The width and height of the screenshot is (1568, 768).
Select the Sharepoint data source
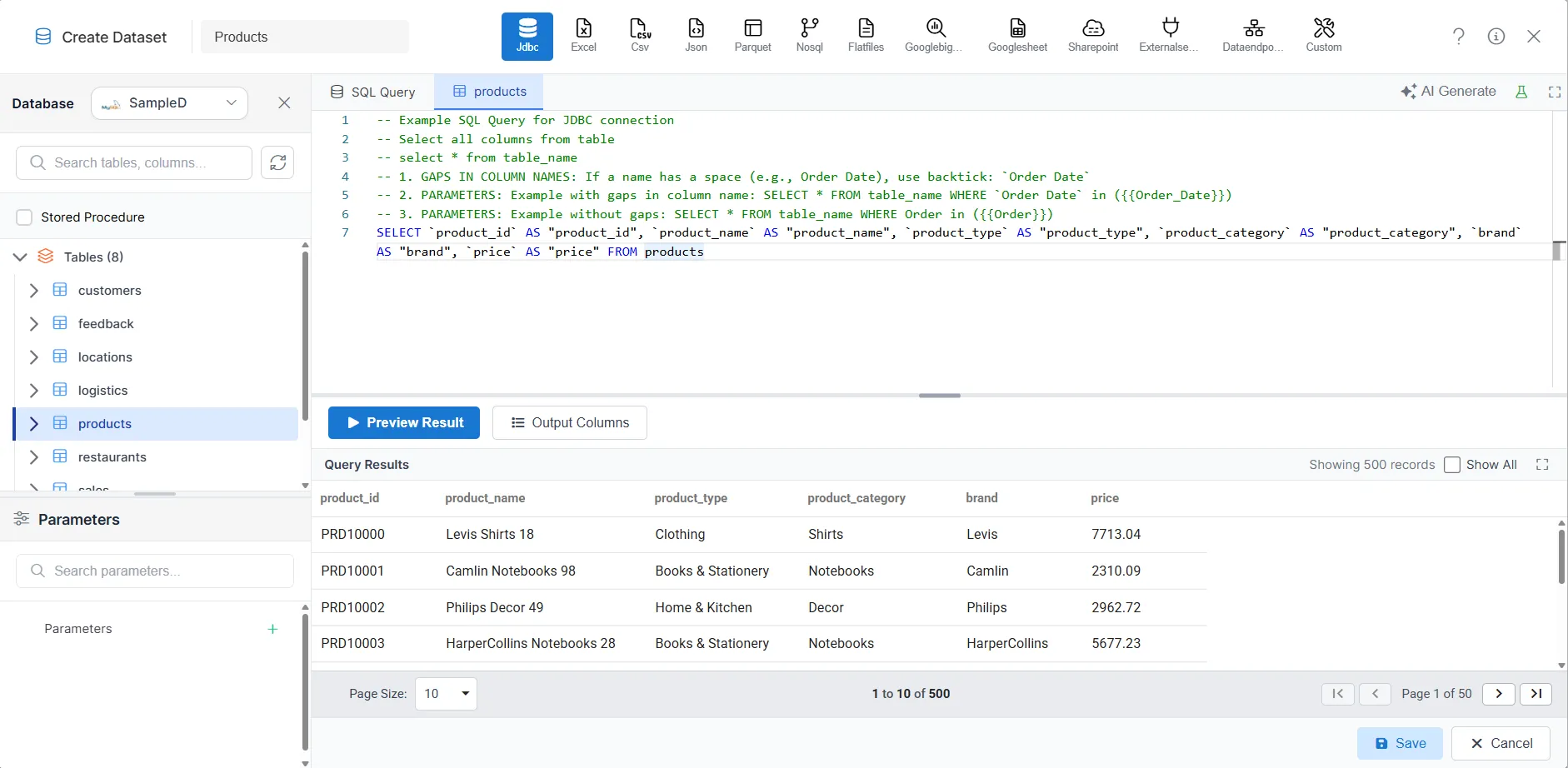(x=1092, y=33)
